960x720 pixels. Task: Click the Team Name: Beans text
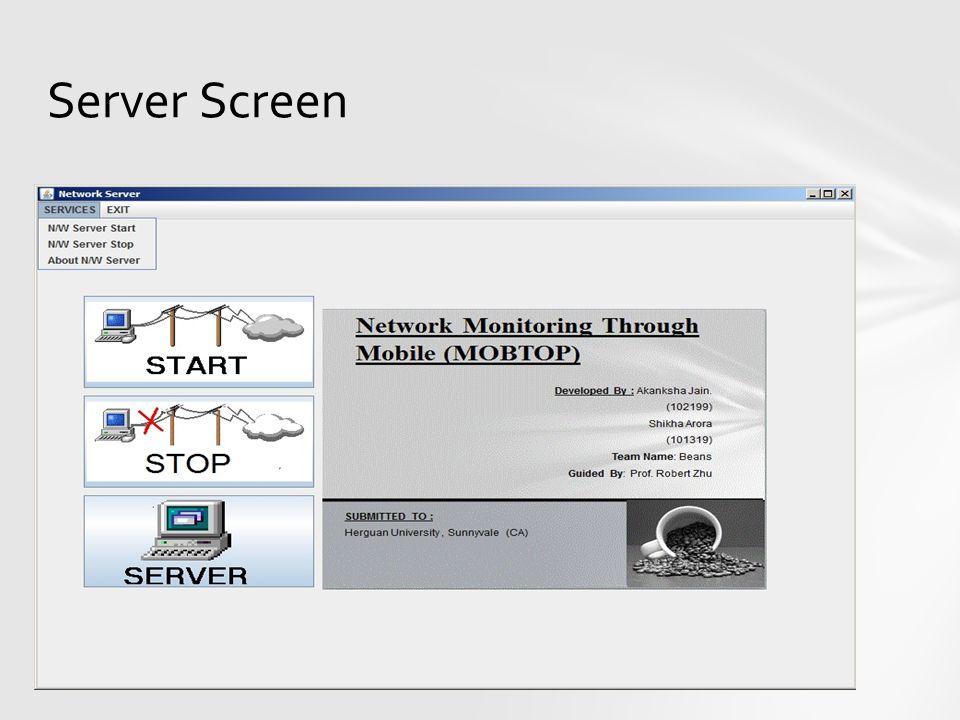(661, 457)
